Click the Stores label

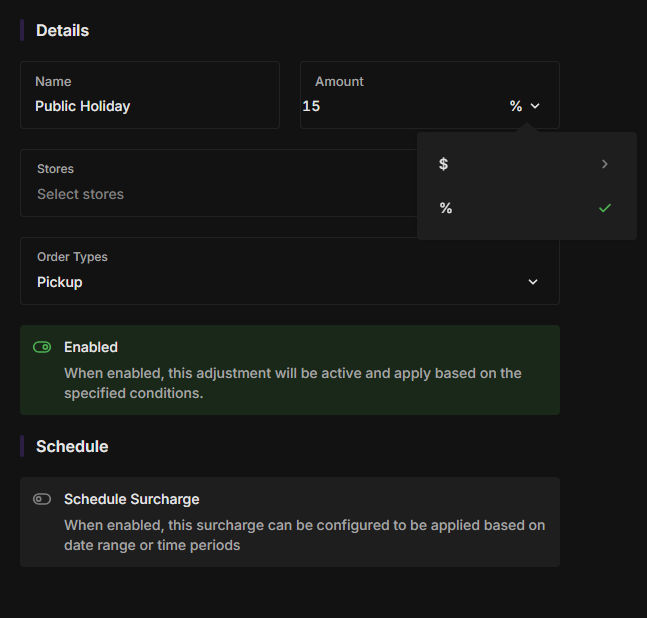[x=55, y=169]
